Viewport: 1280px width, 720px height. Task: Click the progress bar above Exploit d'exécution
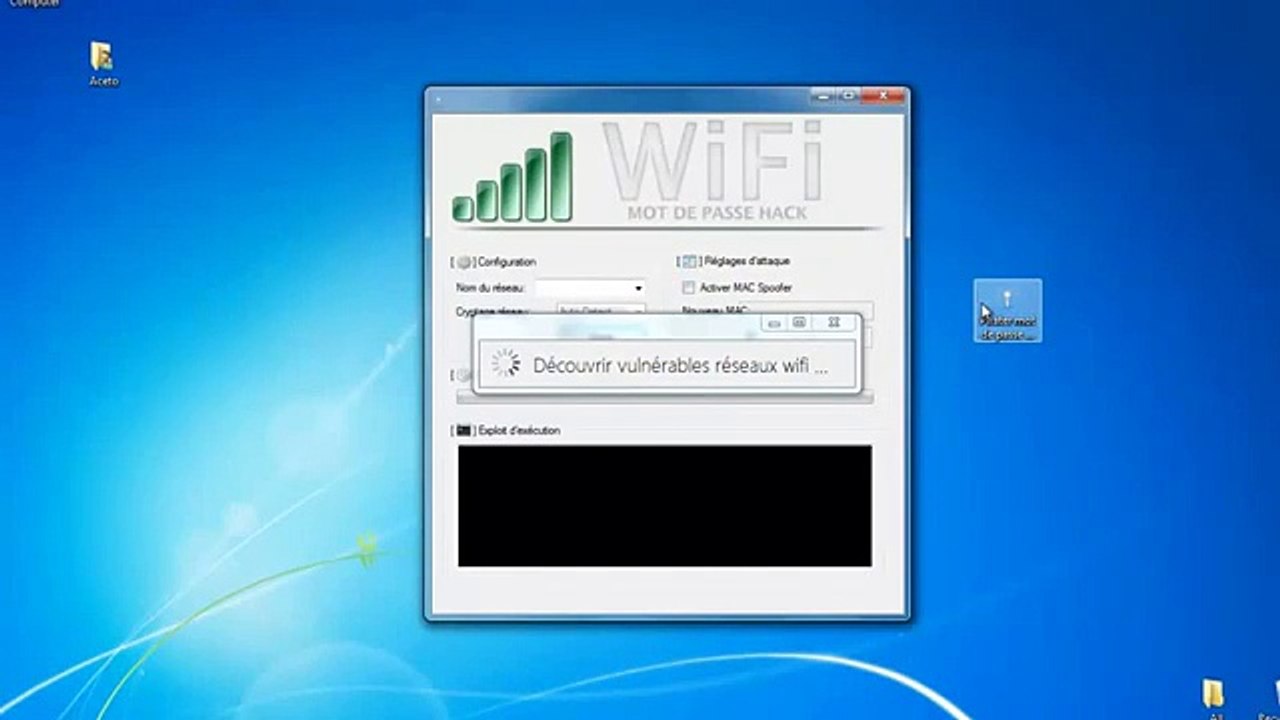(665, 397)
